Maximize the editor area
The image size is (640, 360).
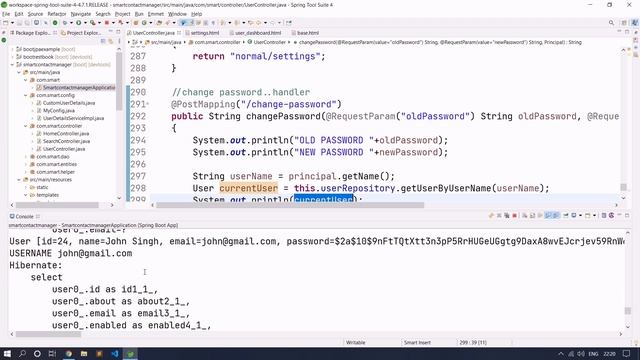pyautogui.click(x=627, y=32)
